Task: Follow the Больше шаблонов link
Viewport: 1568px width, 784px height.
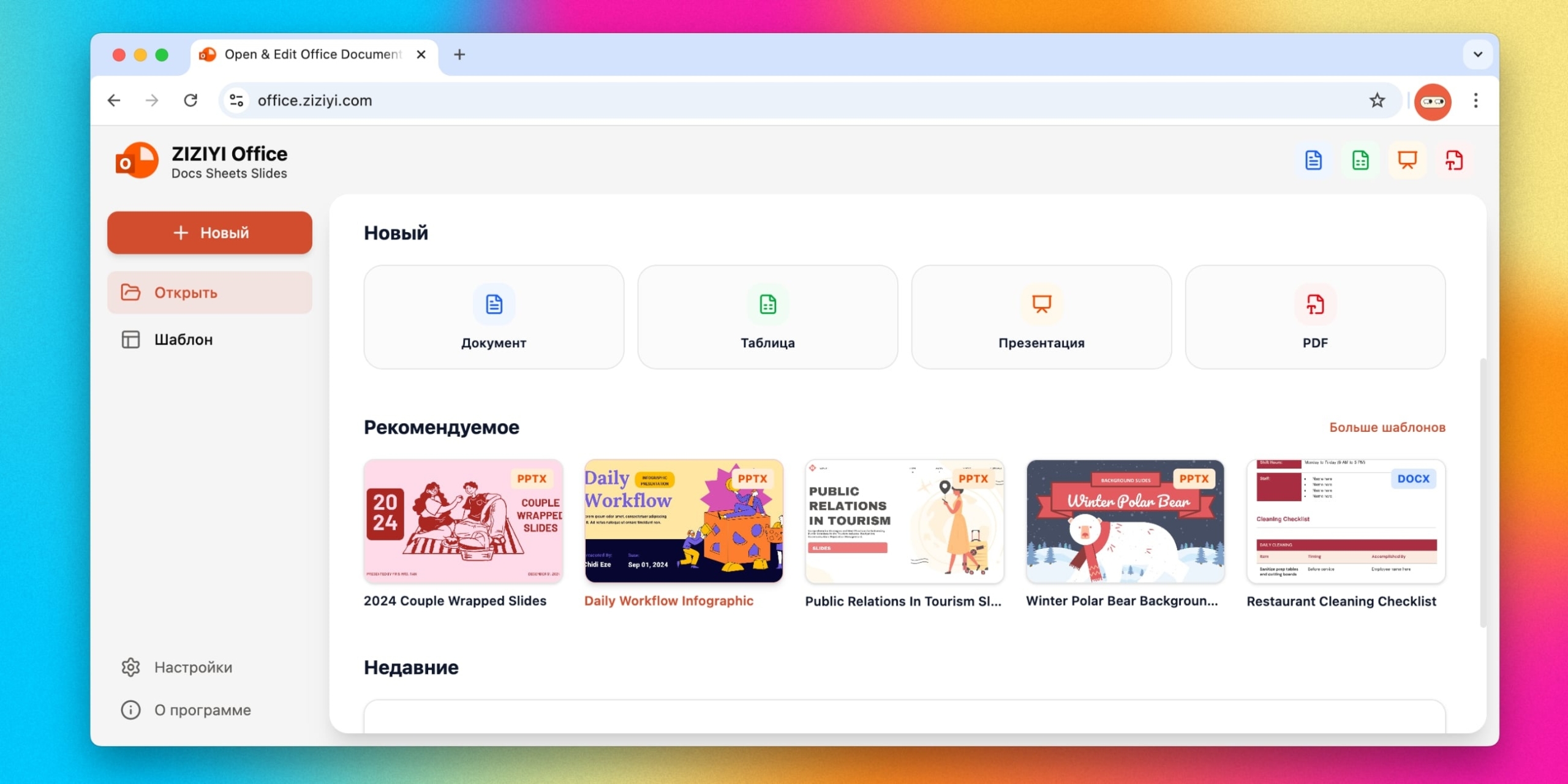Action: point(1387,428)
